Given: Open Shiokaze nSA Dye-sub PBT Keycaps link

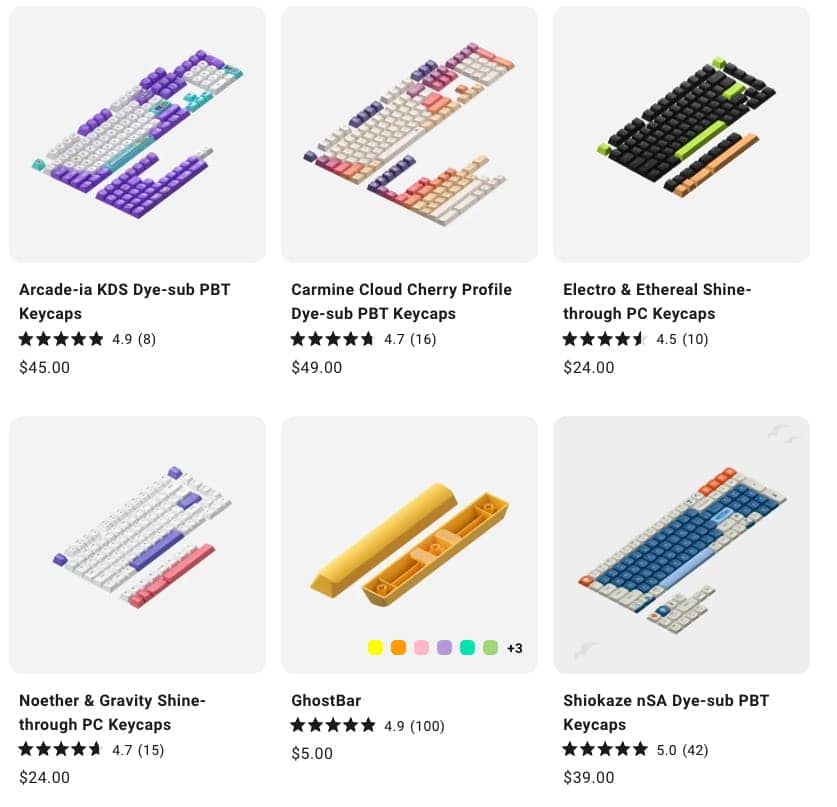Looking at the screenshot, I should [666, 713].
